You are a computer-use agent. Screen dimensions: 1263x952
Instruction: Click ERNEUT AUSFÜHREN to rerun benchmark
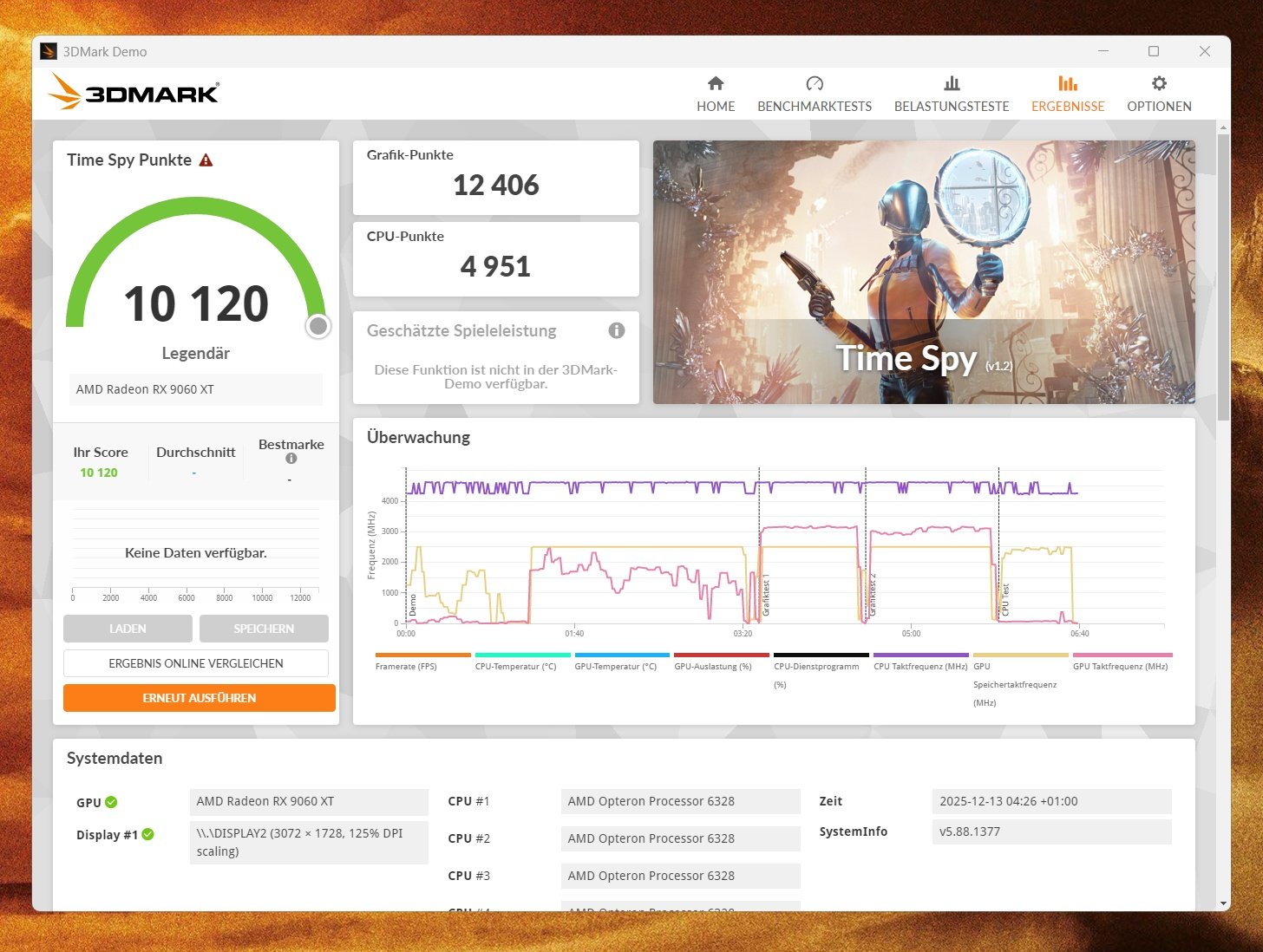click(x=200, y=698)
